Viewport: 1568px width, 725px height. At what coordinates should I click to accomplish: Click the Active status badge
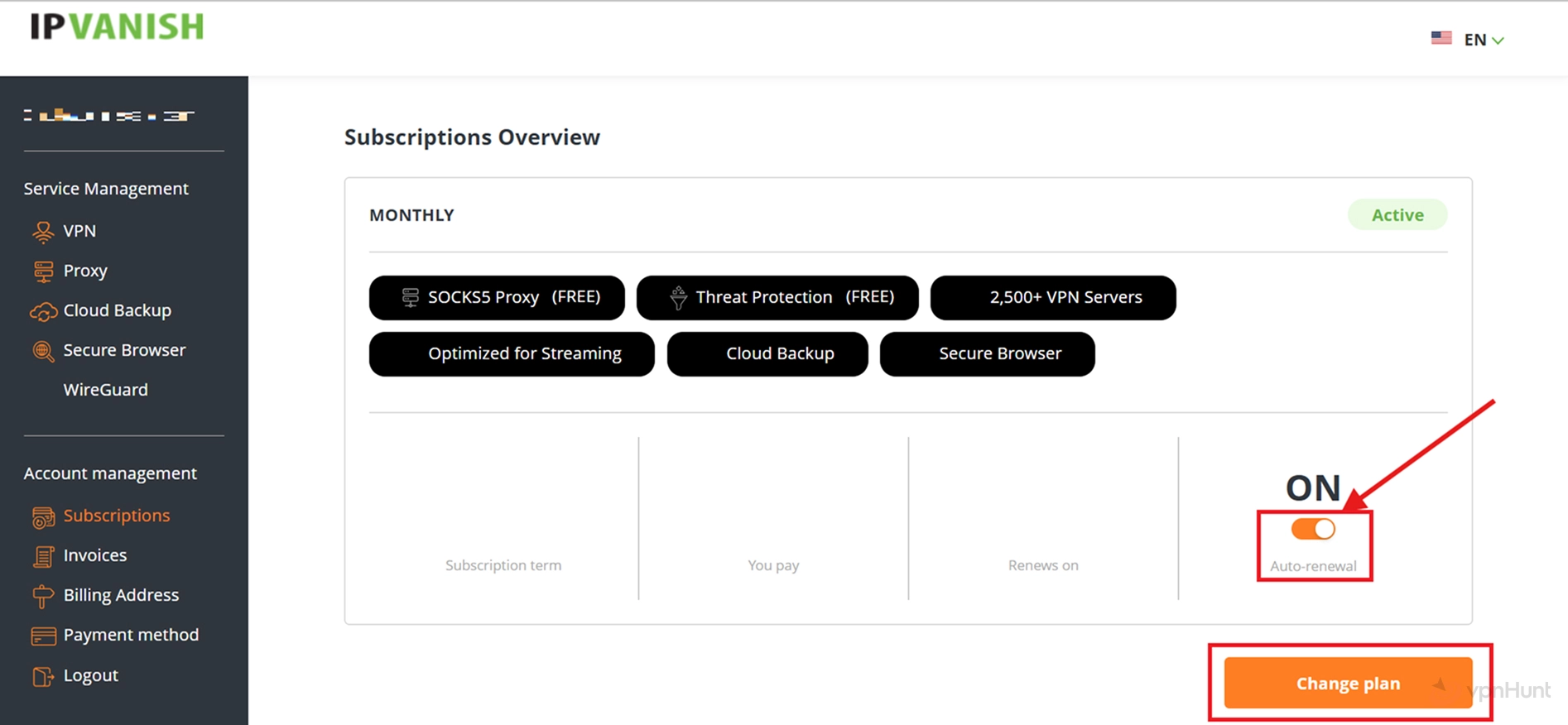(1397, 215)
